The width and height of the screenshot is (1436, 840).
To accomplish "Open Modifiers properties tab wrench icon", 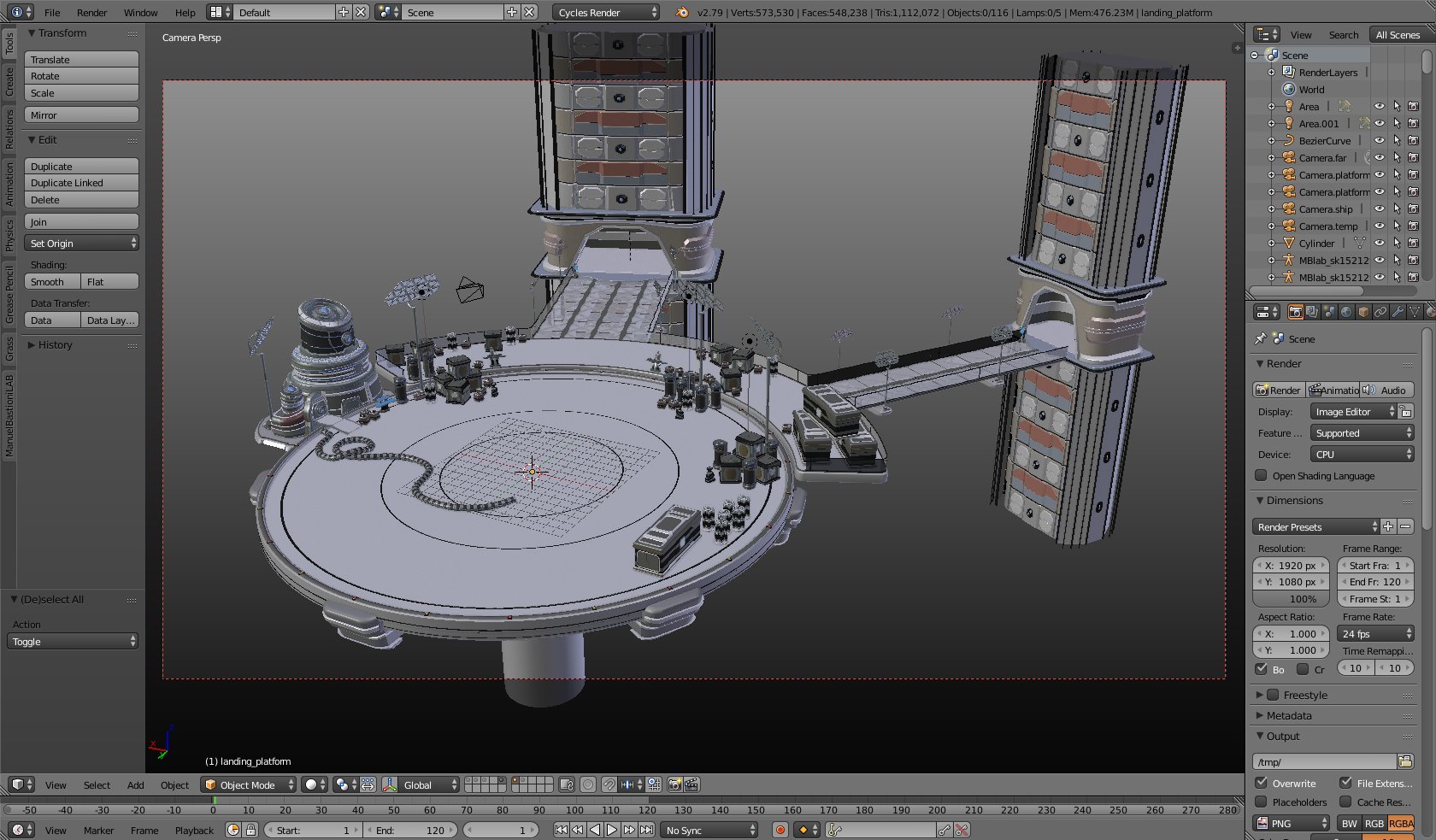I will pos(1398,312).
